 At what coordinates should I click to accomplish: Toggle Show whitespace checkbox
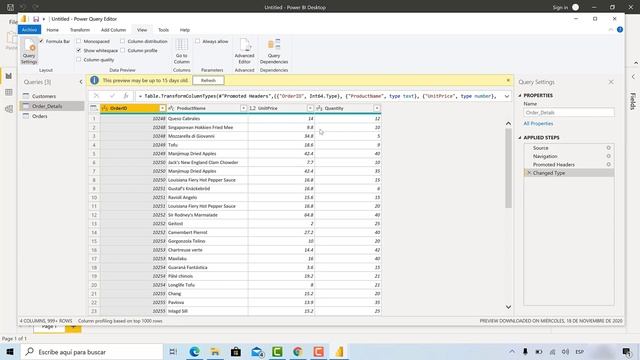(x=78, y=50)
